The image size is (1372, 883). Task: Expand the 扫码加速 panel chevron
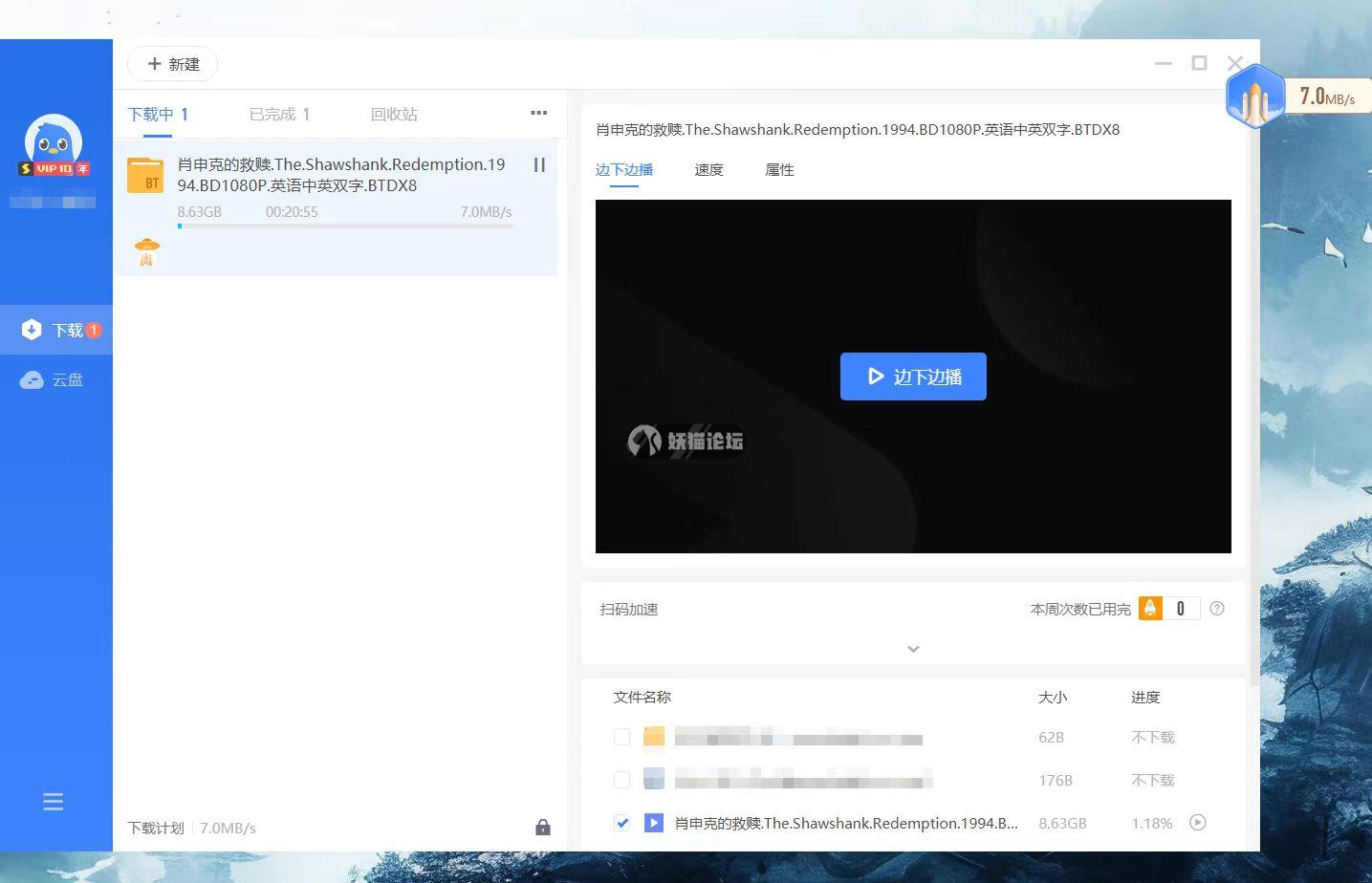click(x=913, y=649)
